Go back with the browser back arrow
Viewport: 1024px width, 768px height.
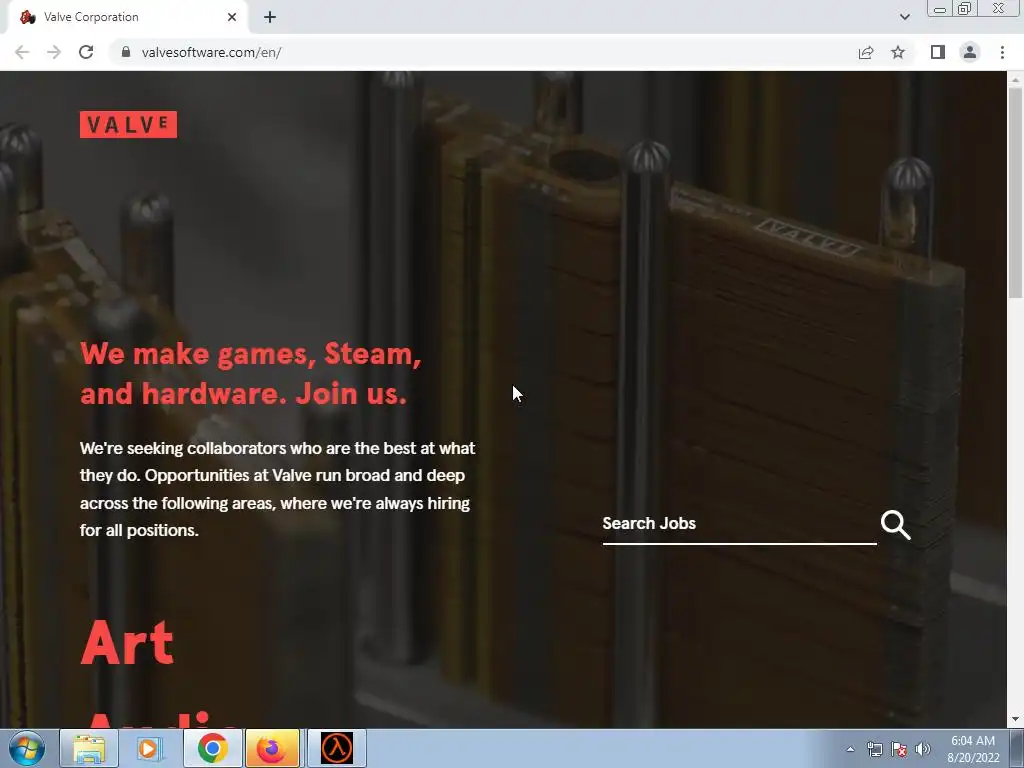point(22,52)
